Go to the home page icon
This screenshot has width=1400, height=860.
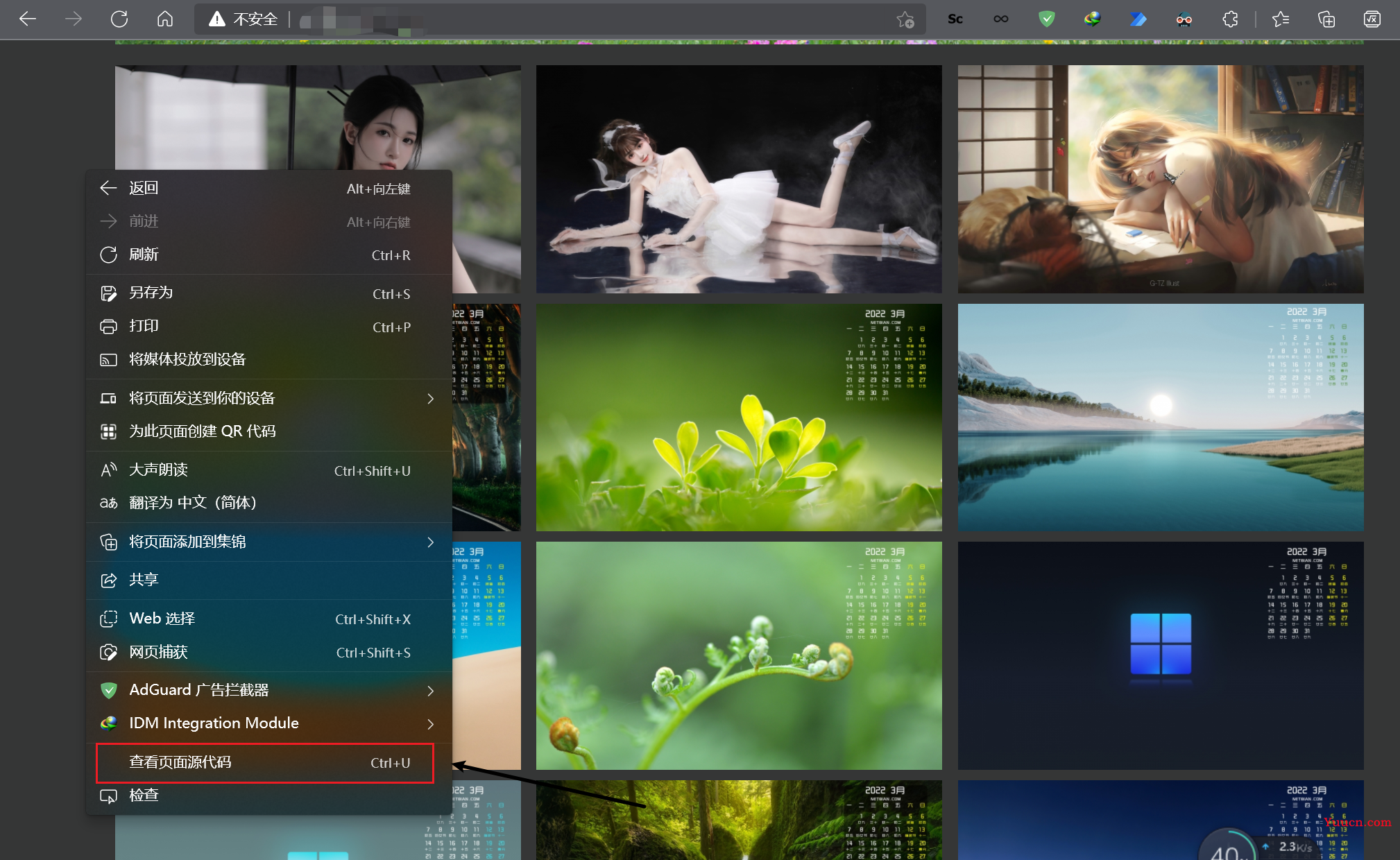click(x=165, y=19)
